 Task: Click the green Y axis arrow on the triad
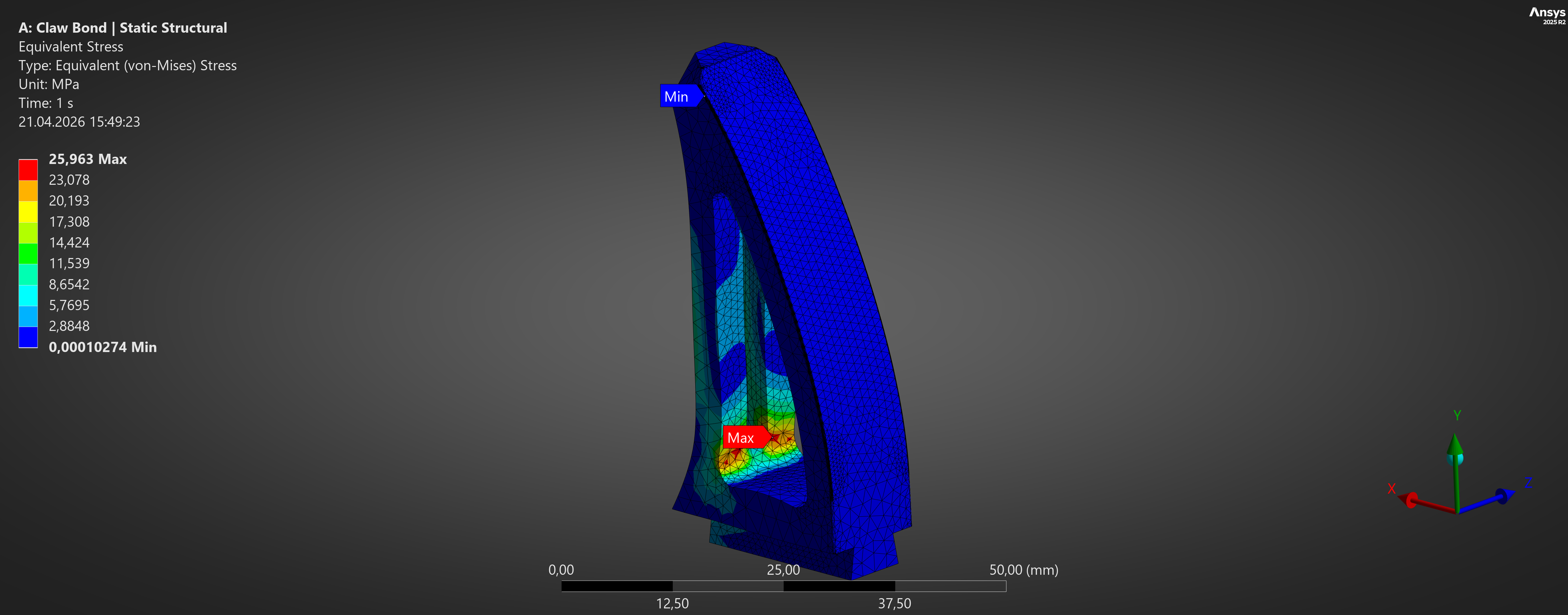1455,444
